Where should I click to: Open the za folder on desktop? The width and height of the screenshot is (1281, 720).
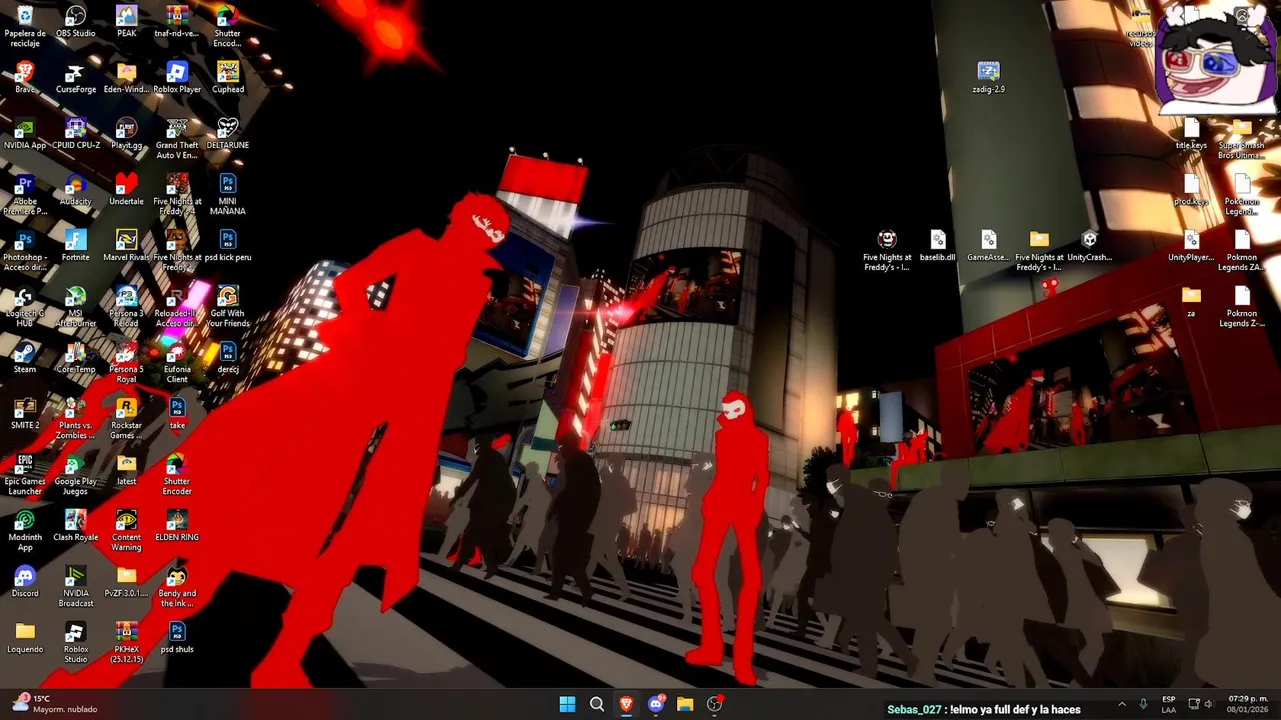click(1191, 301)
